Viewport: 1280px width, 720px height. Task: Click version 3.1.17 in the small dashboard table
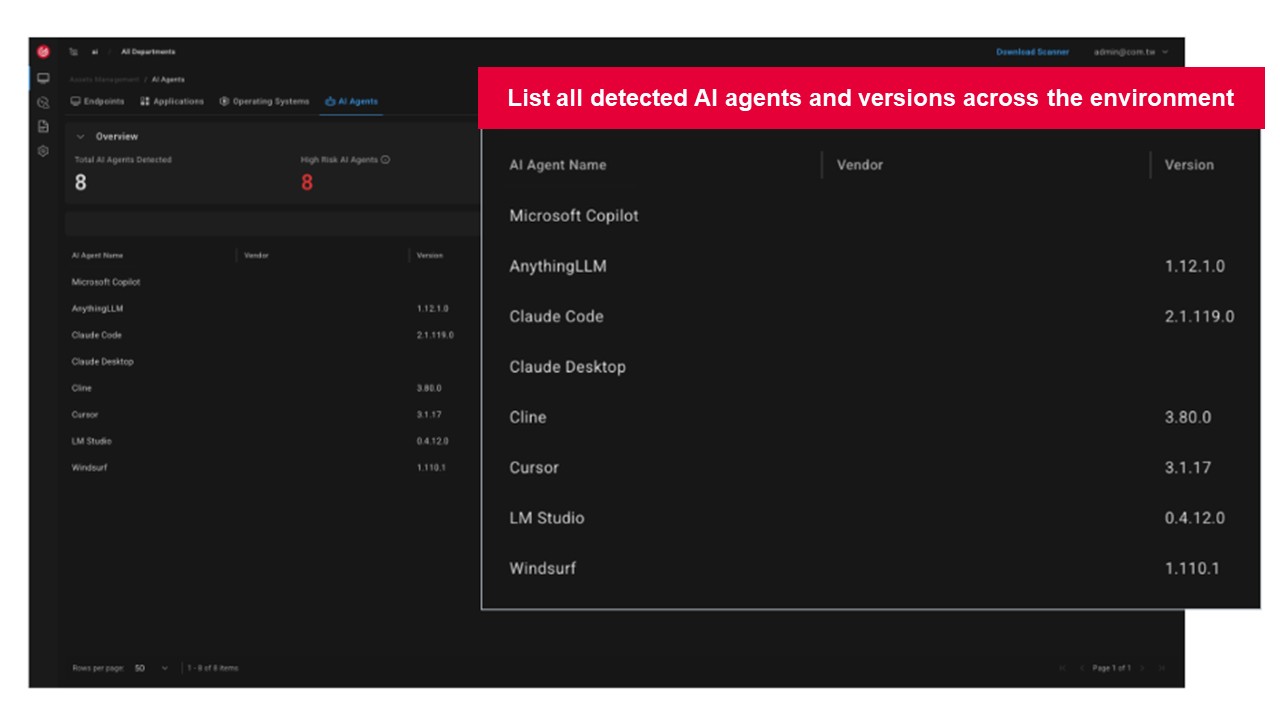(x=429, y=415)
